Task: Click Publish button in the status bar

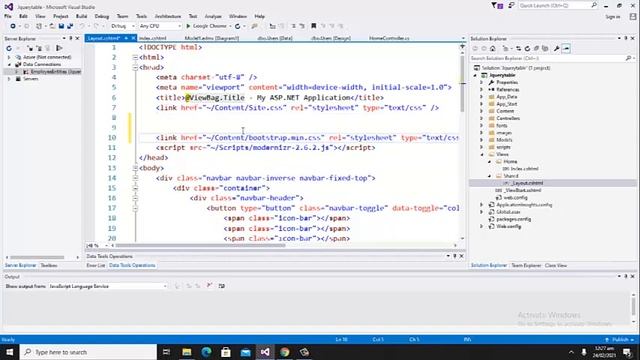Action: point(620,340)
